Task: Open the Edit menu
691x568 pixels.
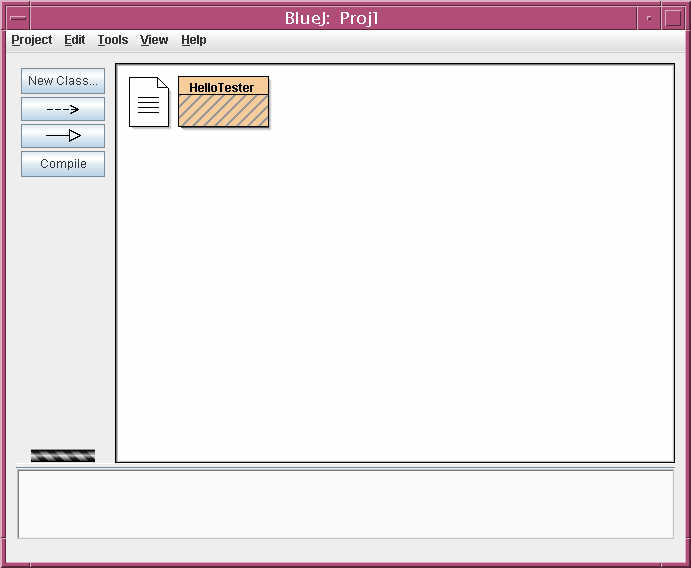Action: tap(74, 40)
